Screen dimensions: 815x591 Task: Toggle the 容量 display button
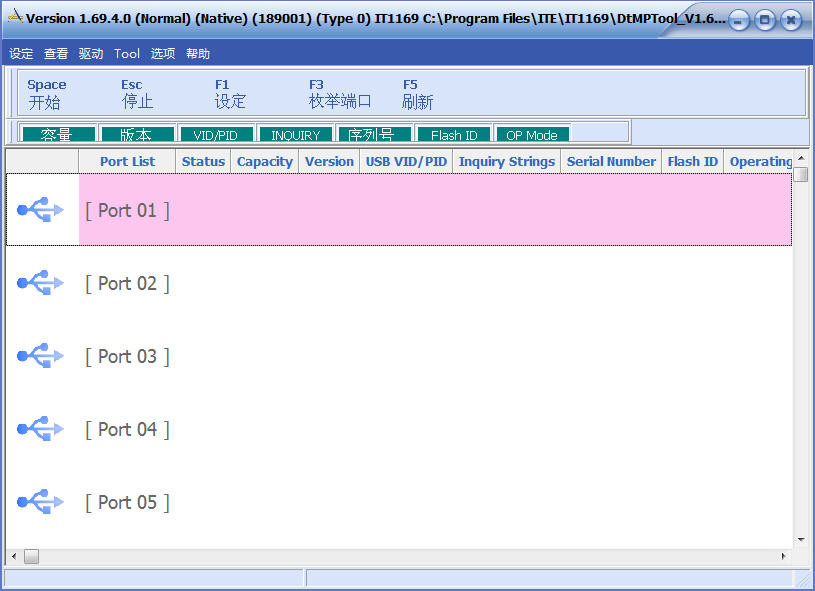pyautogui.click(x=57, y=134)
